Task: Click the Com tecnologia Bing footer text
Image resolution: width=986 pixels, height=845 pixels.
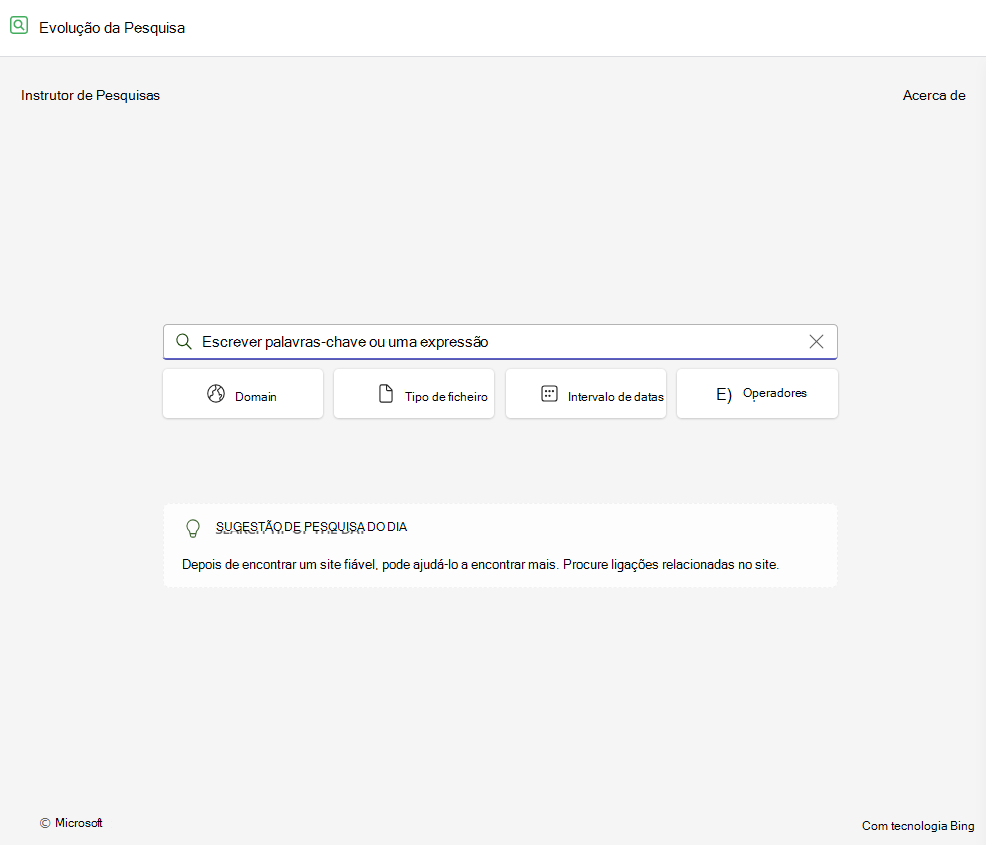Action: click(918, 826)
